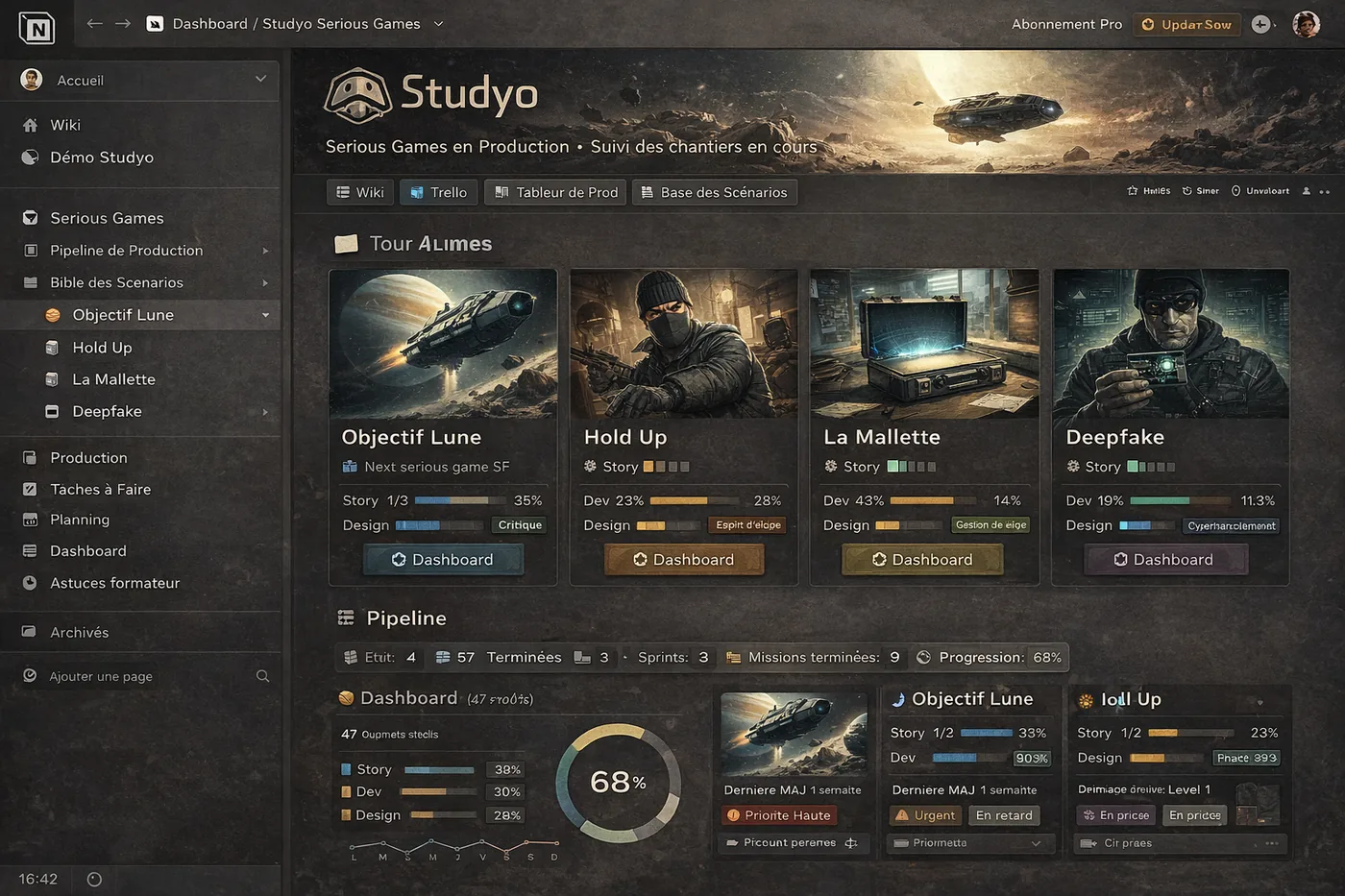
Task: Open the Tableur de Prod tab
Action: pyautogui.click(x=555, y=192)
